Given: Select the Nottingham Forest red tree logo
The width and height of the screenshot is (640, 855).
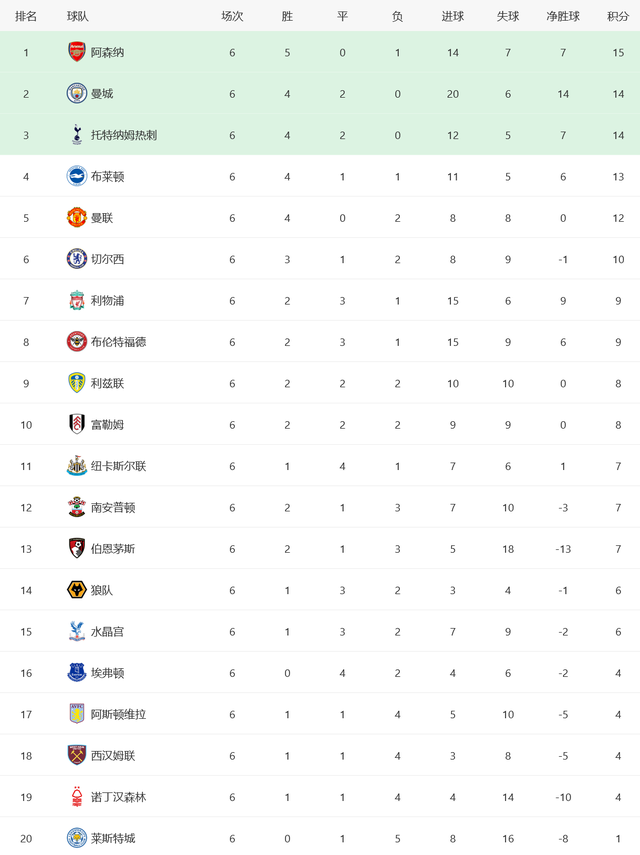Looking at the screenshot, I should click(x=77, y=797).
